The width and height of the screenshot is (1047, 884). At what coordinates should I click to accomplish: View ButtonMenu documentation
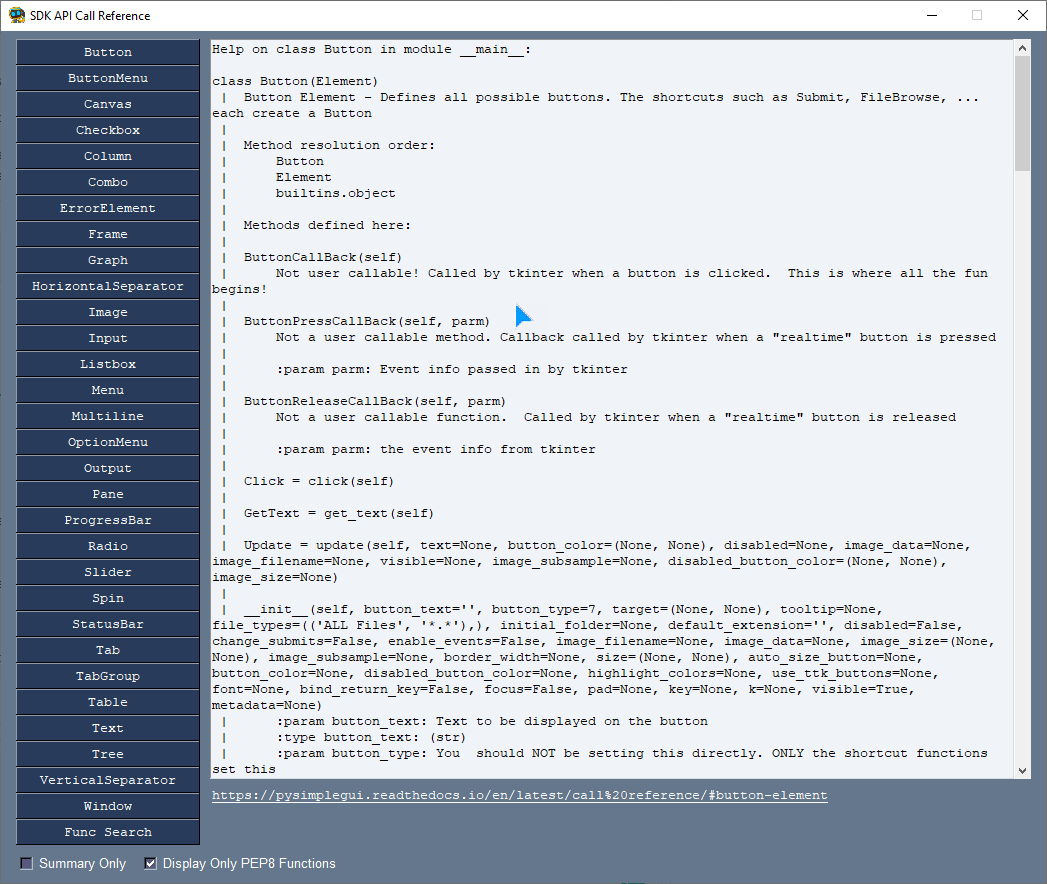pyautogui.click(x=107, y=78)
